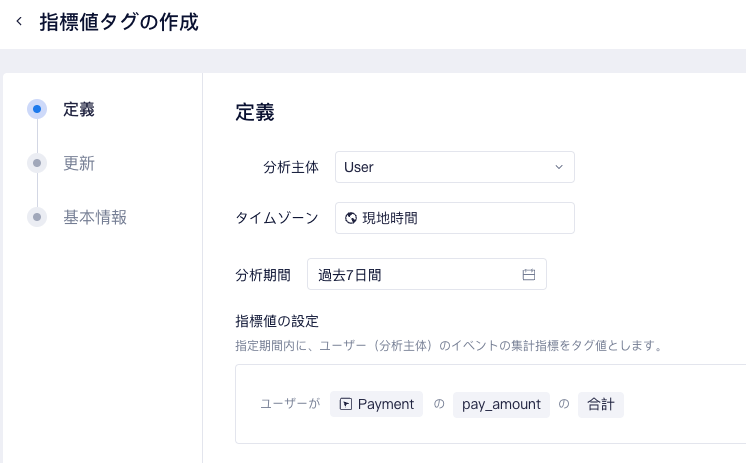Select the grey 更新 step indicator dot
The width and height of the screenshot is (746, 463).
pos(37,163)
